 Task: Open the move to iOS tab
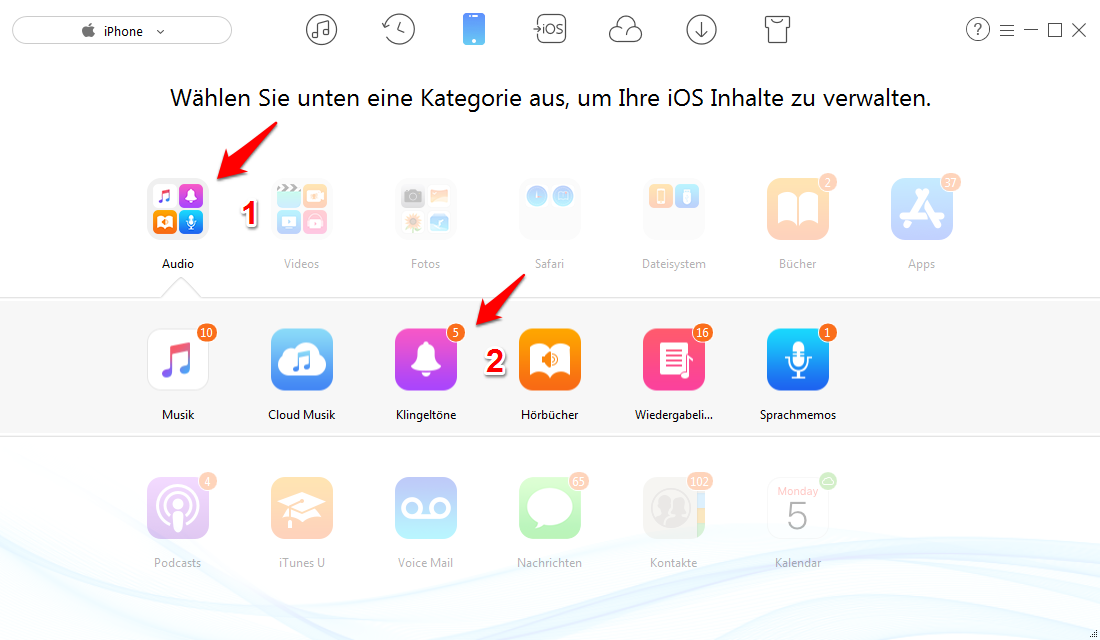click(x=549, y=29)
